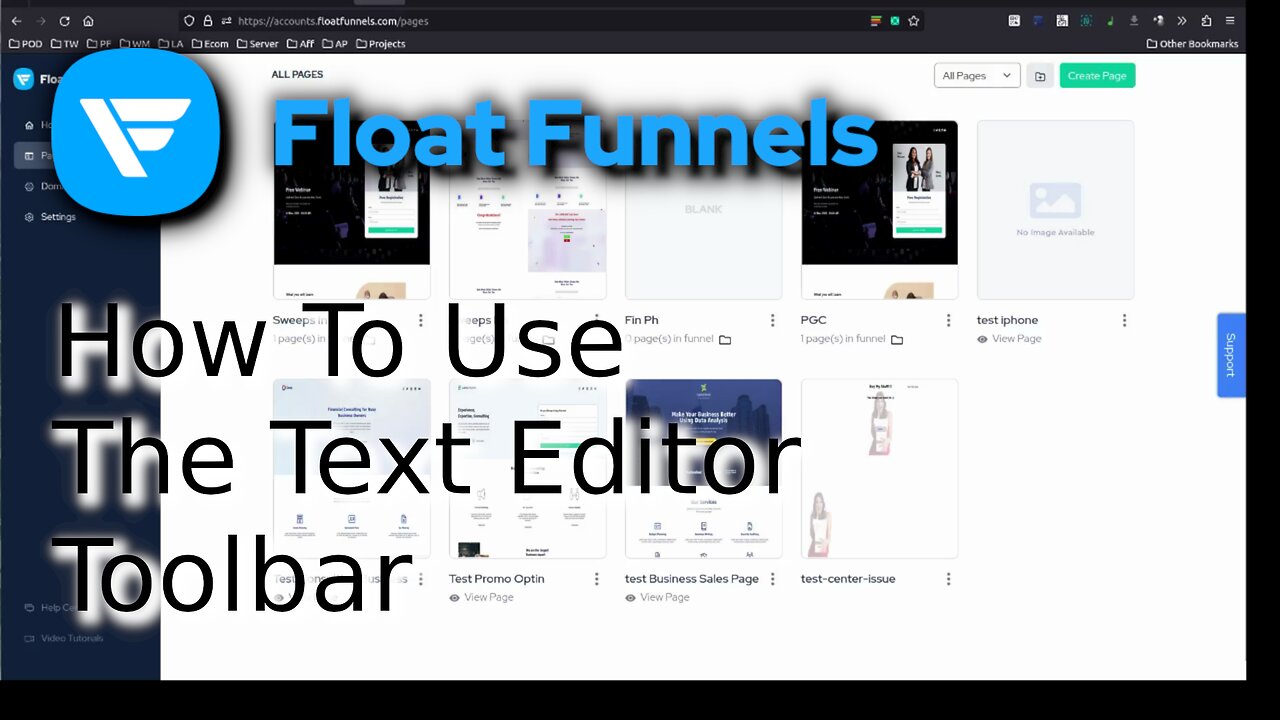Image resolution: width=1280 pixels, height=720 pixels.
Task: Open the test Business Sales Page thumbnail
Action: [x=704, y=468]
